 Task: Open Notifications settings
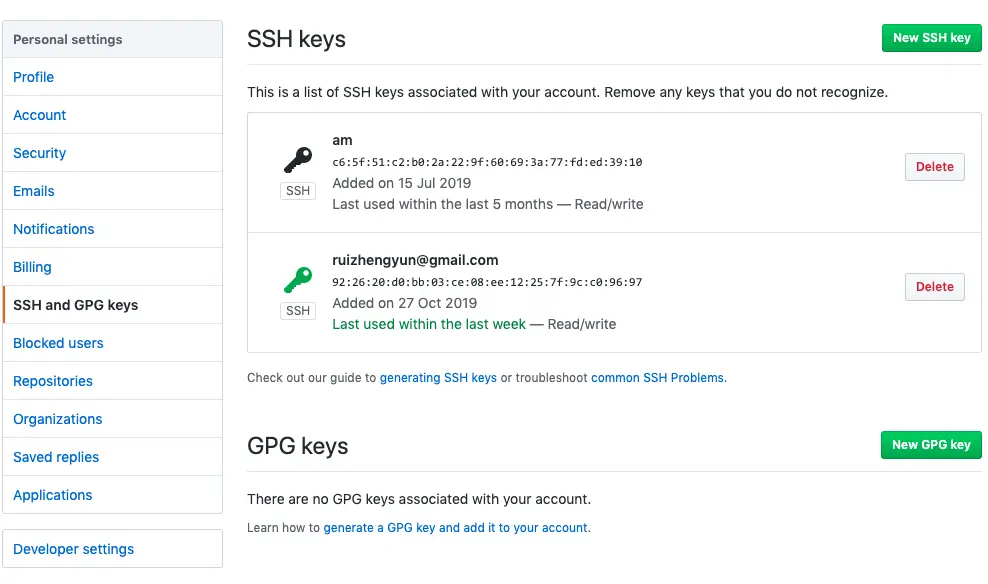point(54,229)
